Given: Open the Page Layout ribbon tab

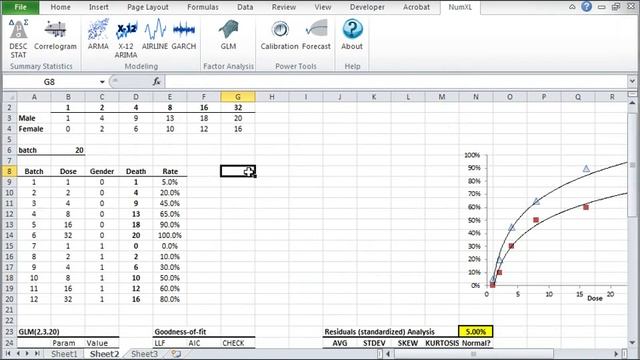Looking at the screenshot, I should pyautogui.click(x=148, y=7).
